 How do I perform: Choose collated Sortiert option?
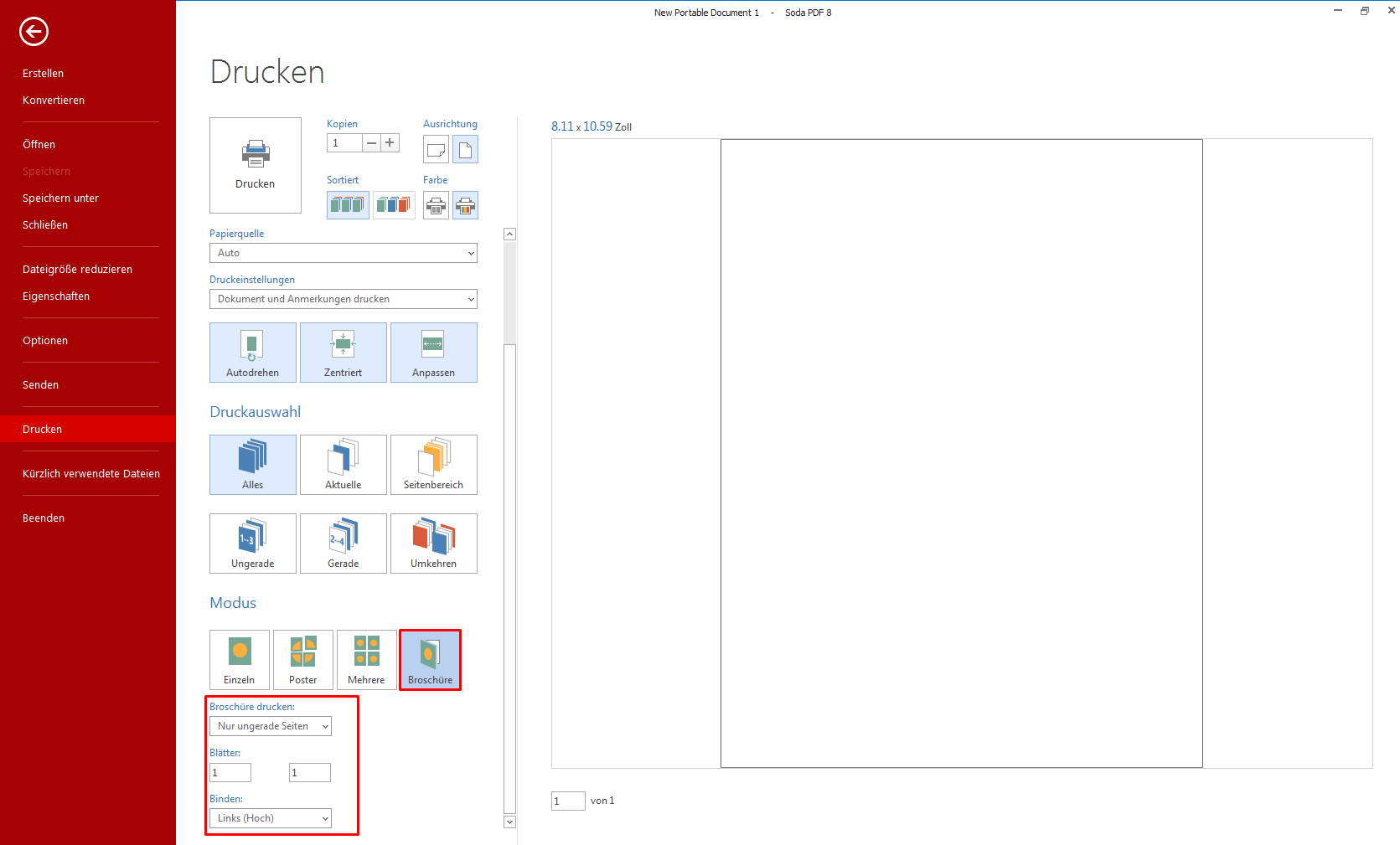[x=348, y=205]
